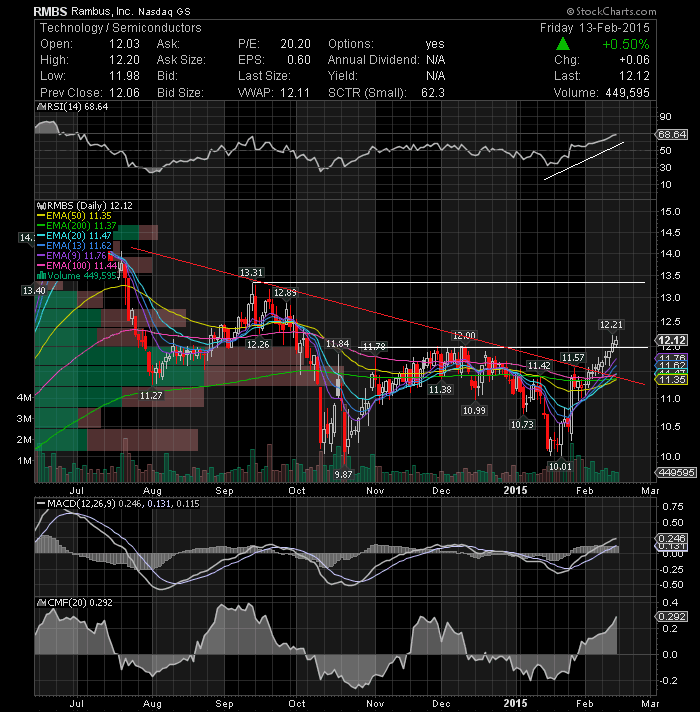Click the 10.73 price label
The image size is (700, 712).
[522, 425]
